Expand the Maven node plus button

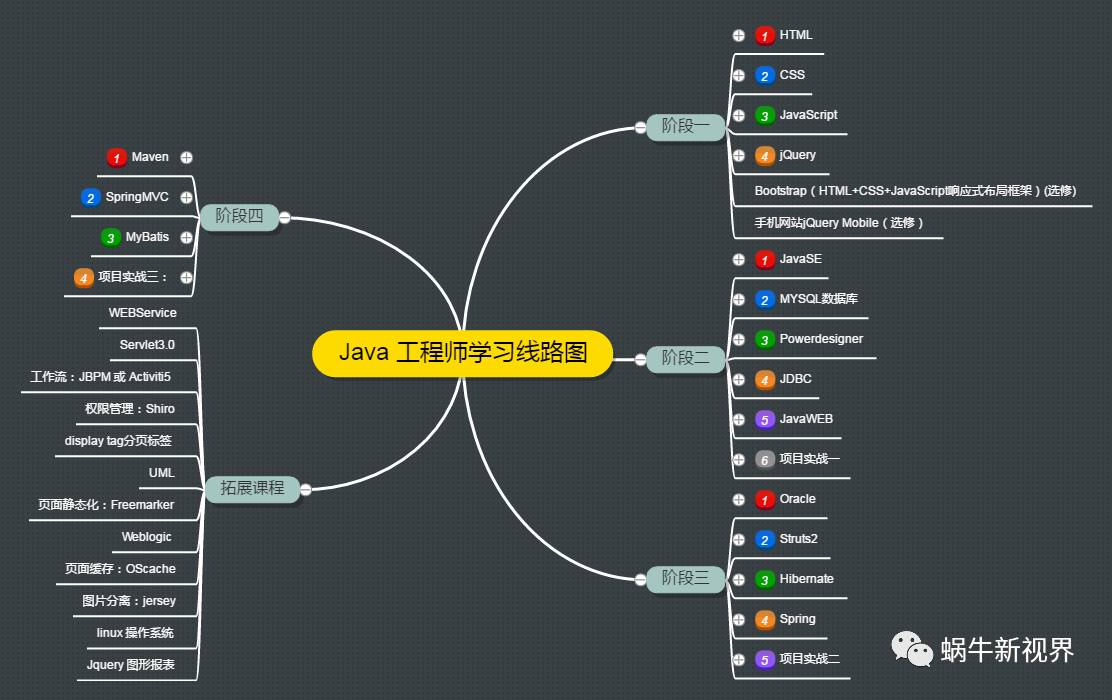(187, 157)
